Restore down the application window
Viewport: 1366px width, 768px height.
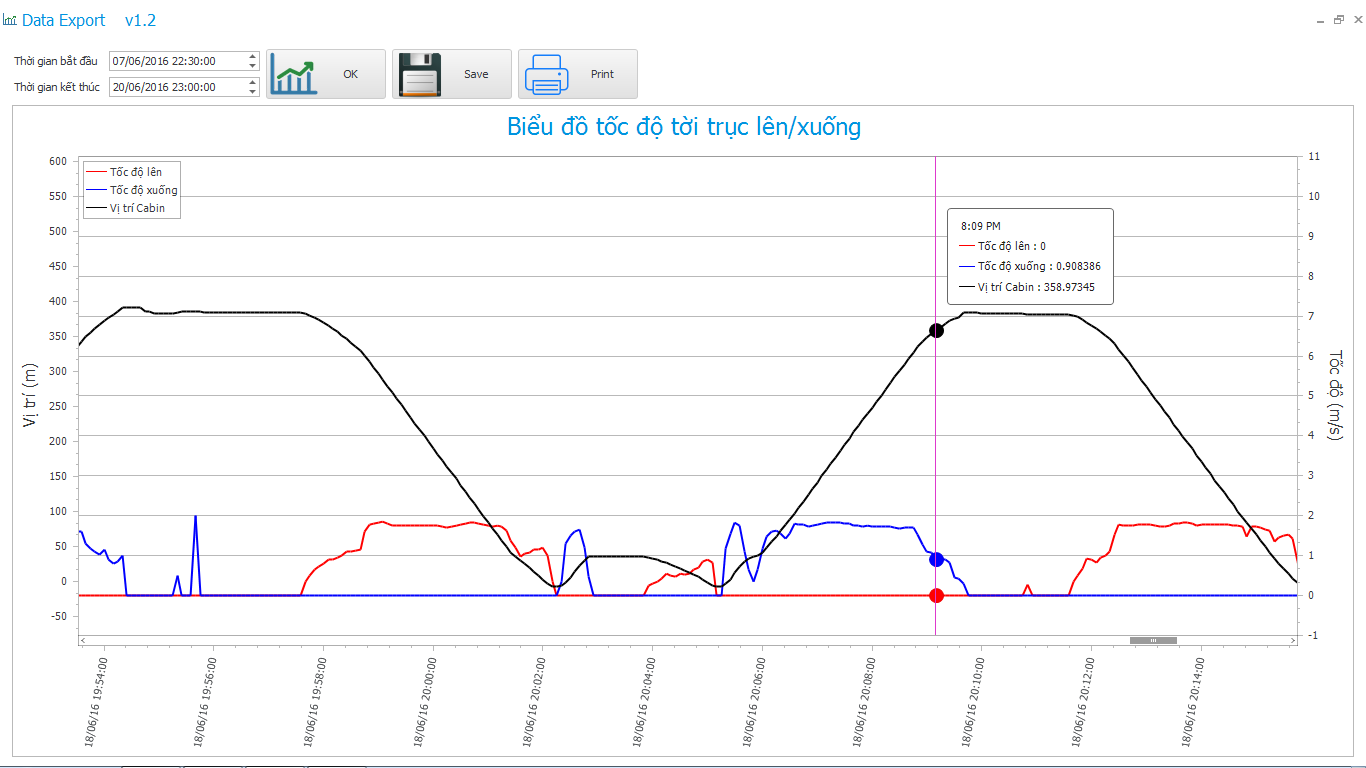click(1338, 19)
